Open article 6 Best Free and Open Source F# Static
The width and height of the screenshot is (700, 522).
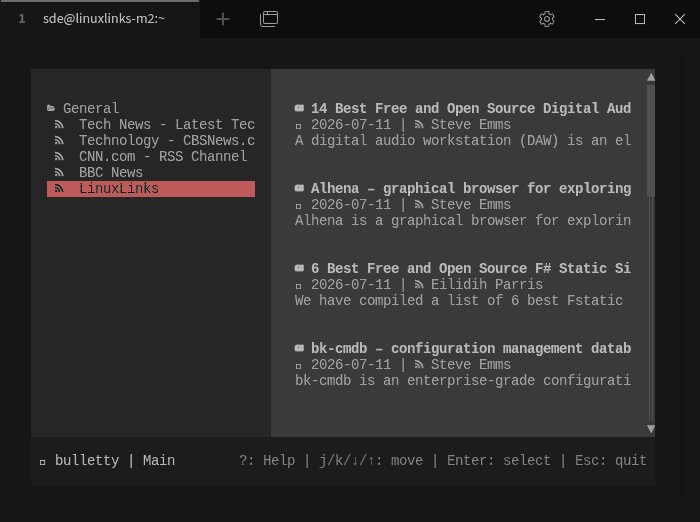click(471, 268)
